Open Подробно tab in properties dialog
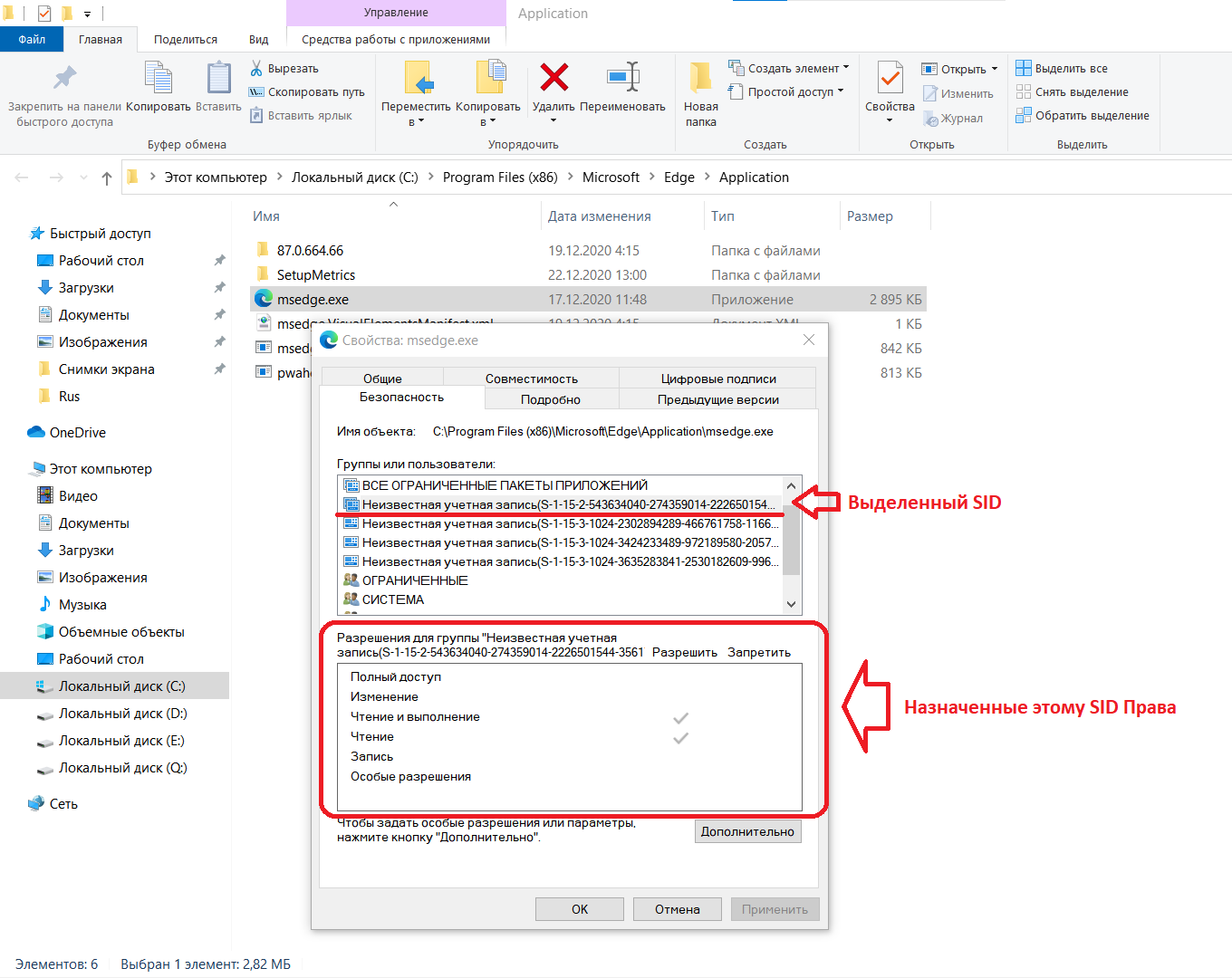 coord(551,399)
